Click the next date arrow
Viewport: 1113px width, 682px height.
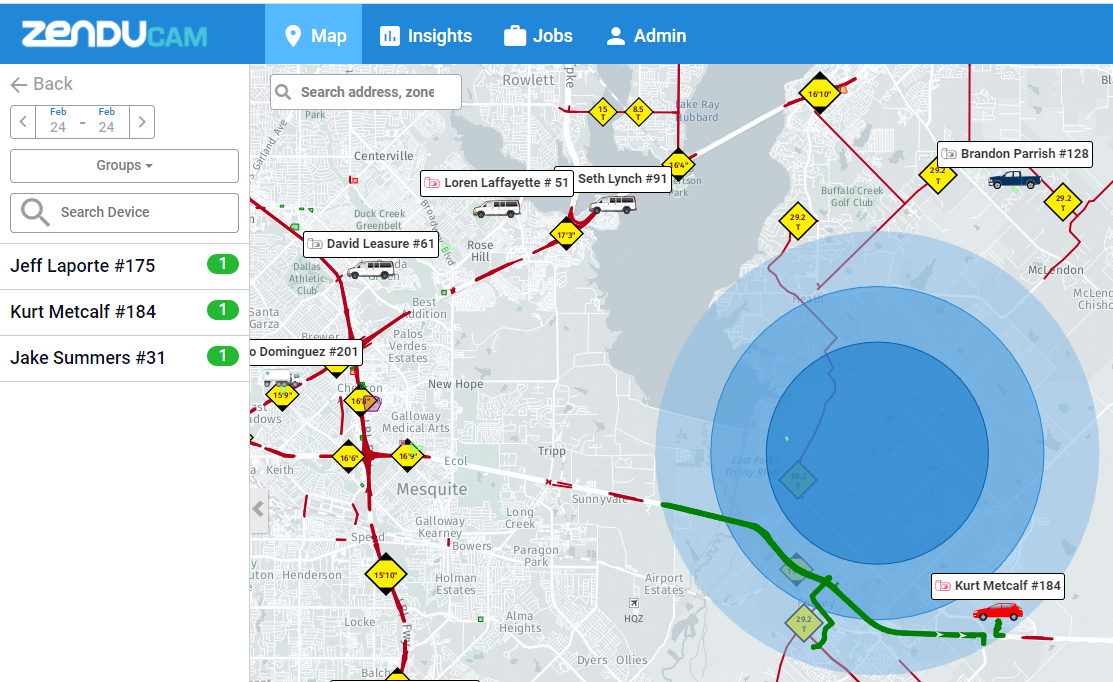pyautogui.click(x=142, y=121)
